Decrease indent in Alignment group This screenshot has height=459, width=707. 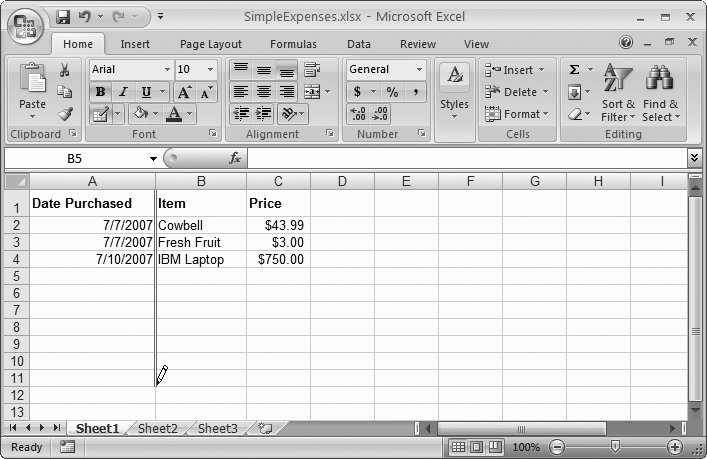coord(241,114)
